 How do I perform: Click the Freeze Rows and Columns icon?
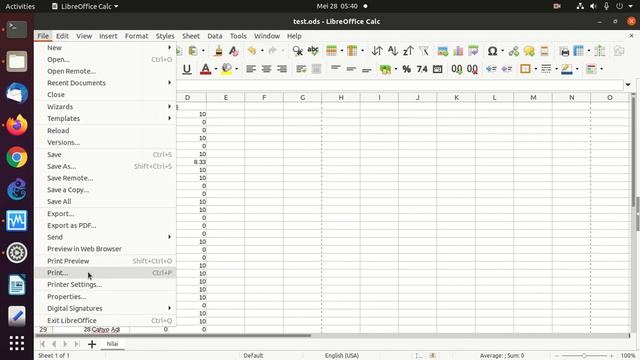[579, 51]
